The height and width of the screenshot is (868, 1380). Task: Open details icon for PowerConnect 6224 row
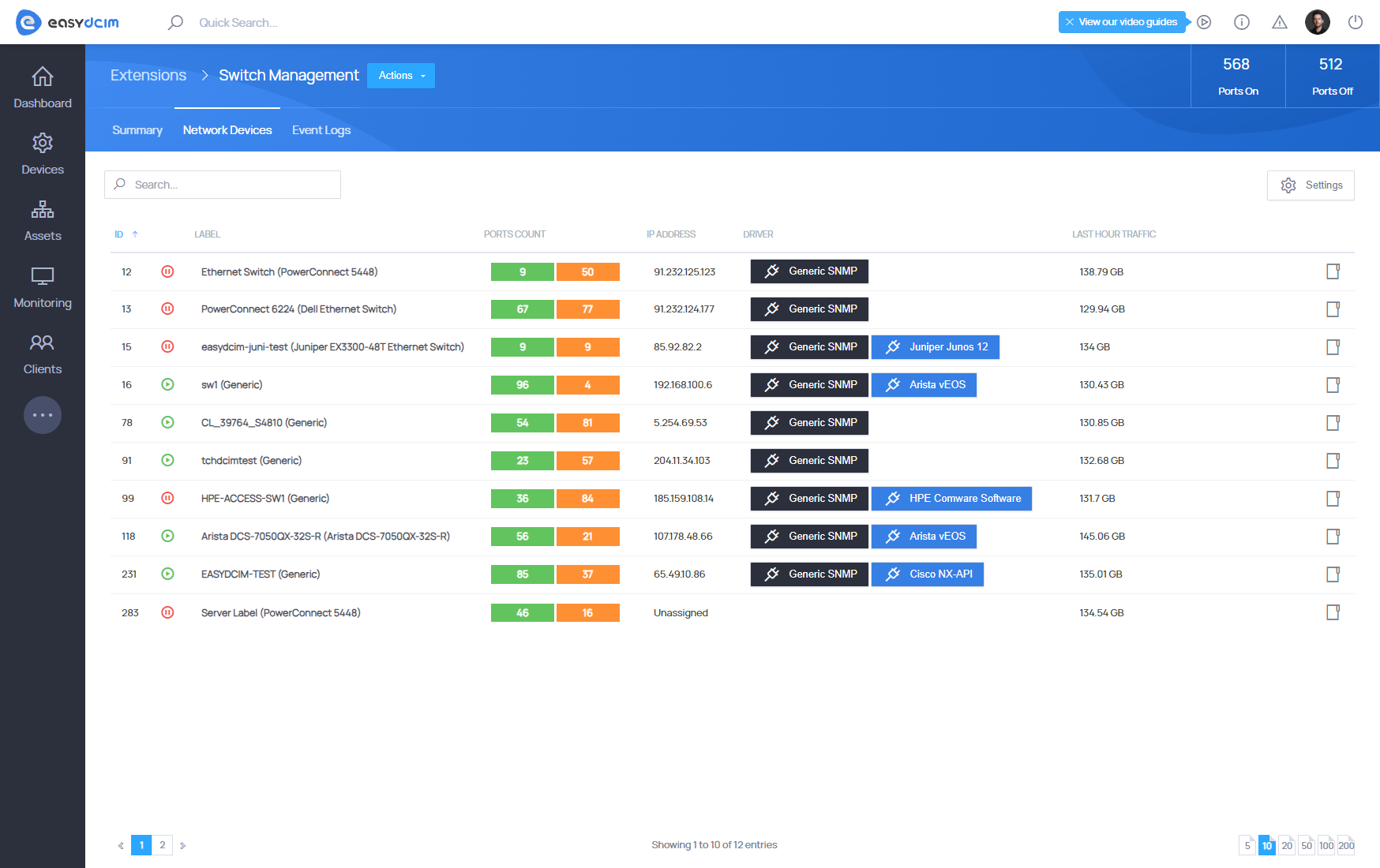(1333, 309)
